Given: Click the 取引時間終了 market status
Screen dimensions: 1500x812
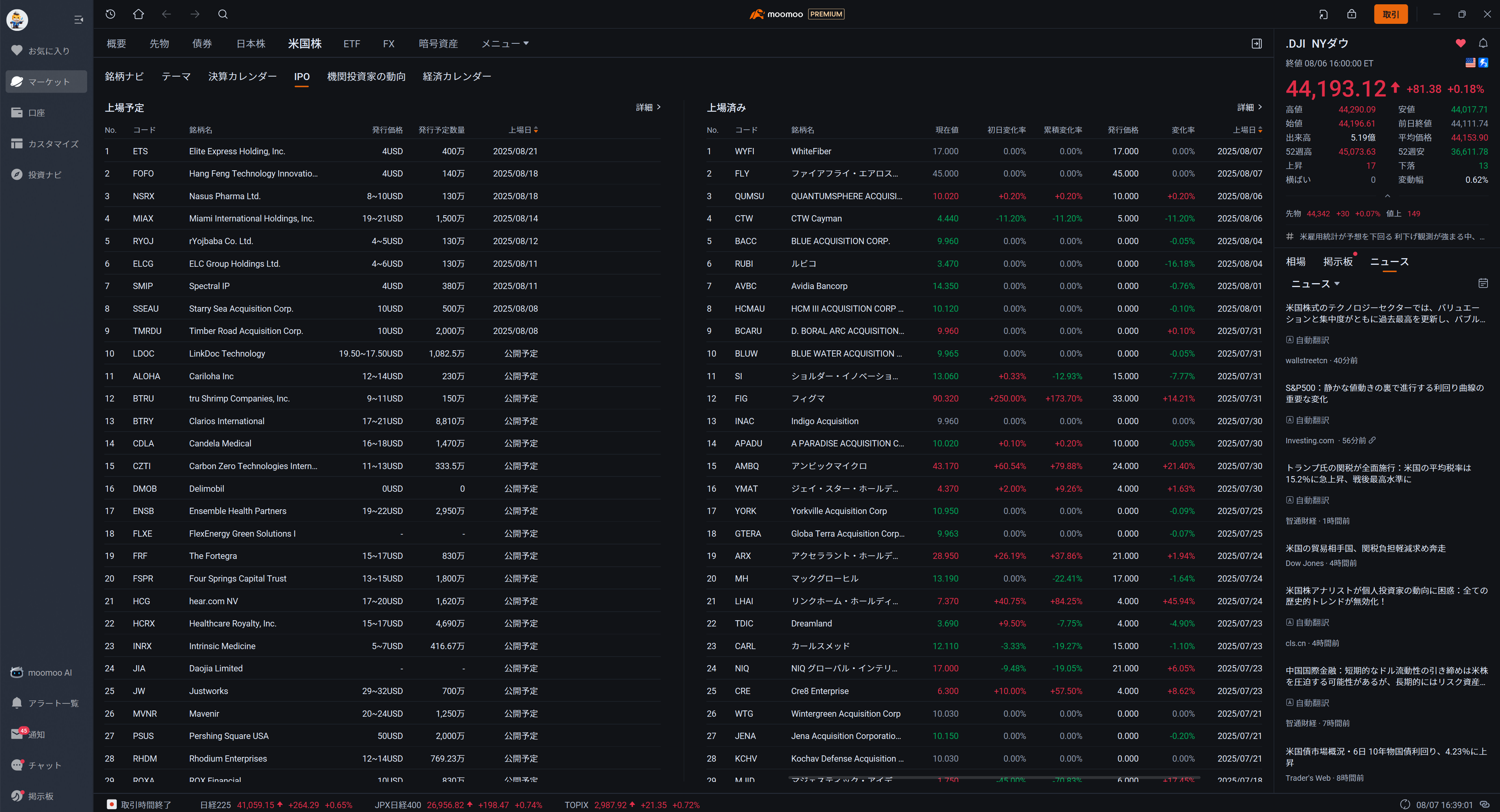Looking at the screenshot, I should (x=139, y=805).
